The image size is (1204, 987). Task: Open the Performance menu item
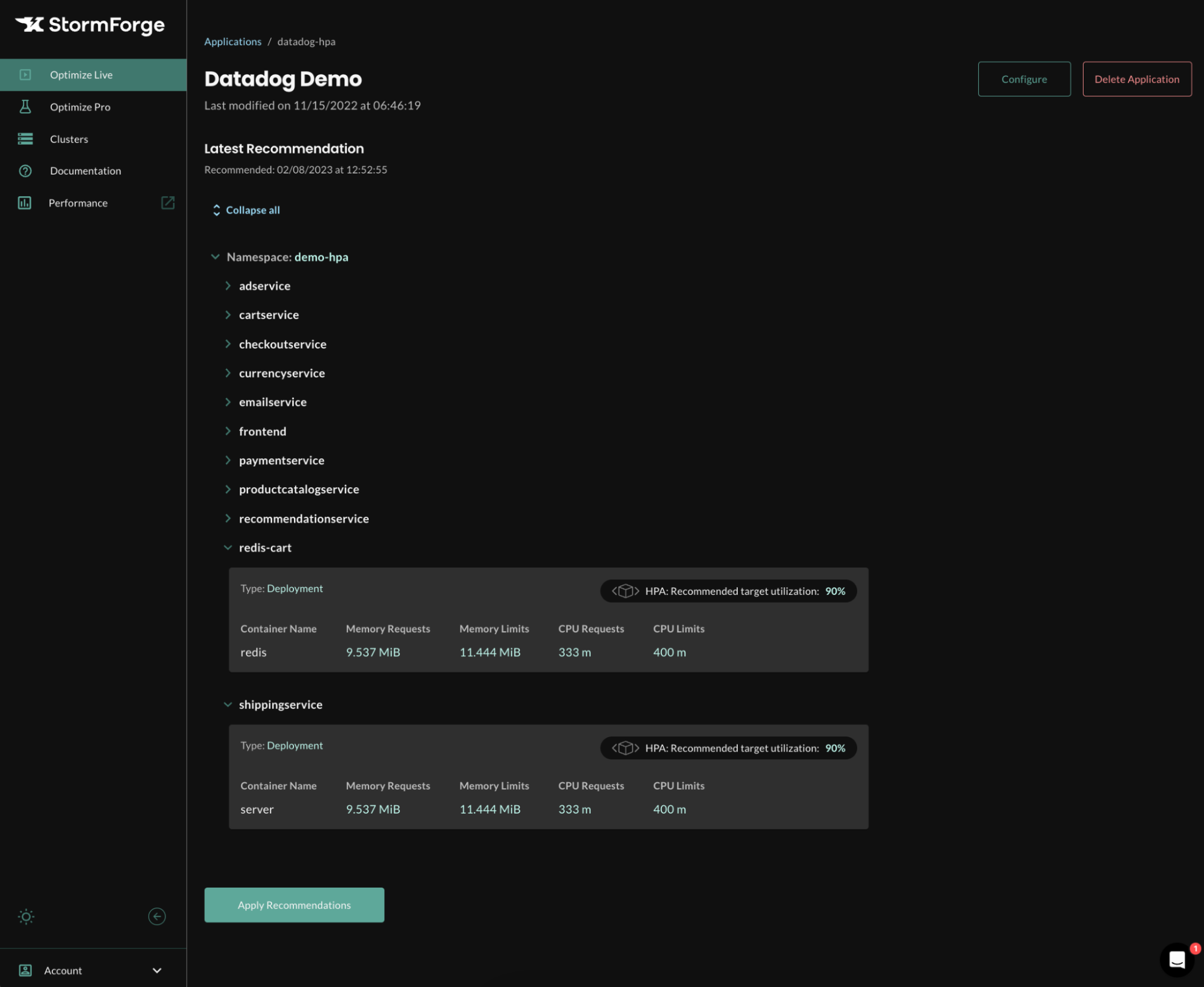78,204
